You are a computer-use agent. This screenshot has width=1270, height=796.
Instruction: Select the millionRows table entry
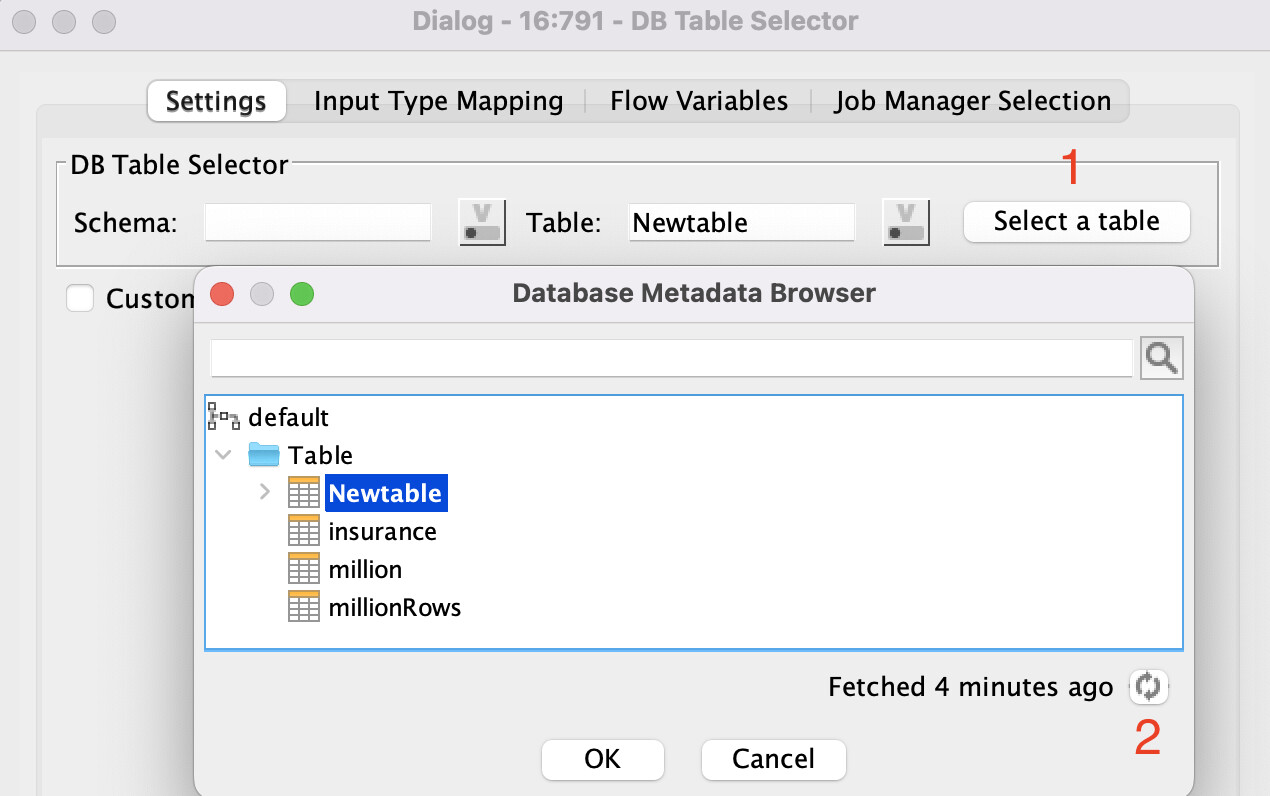(395, 607)
